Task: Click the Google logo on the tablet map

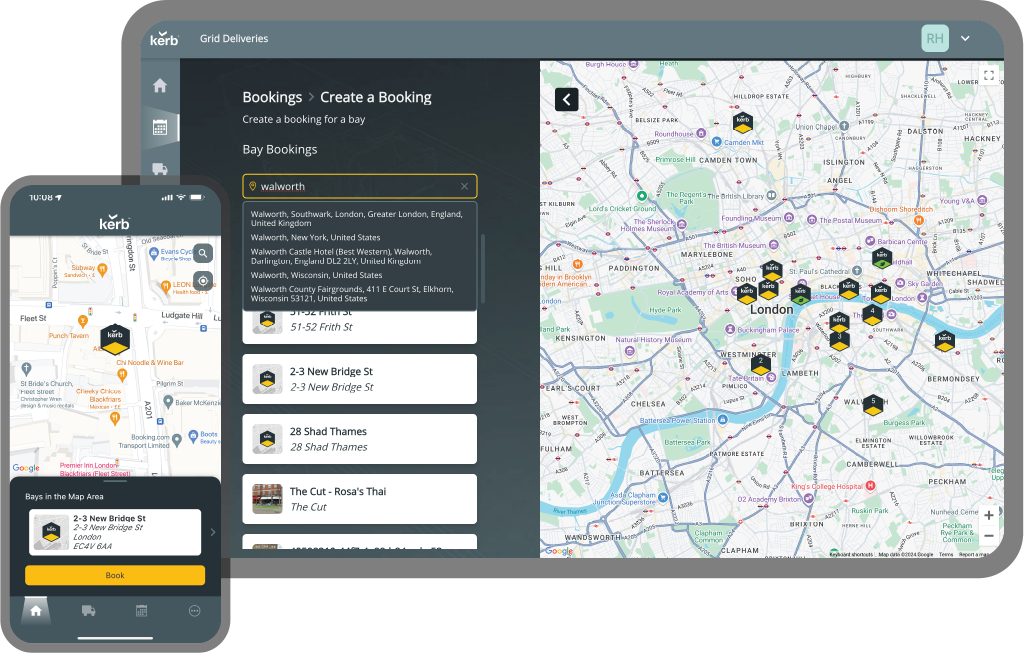Action: [x=559, y=550]
